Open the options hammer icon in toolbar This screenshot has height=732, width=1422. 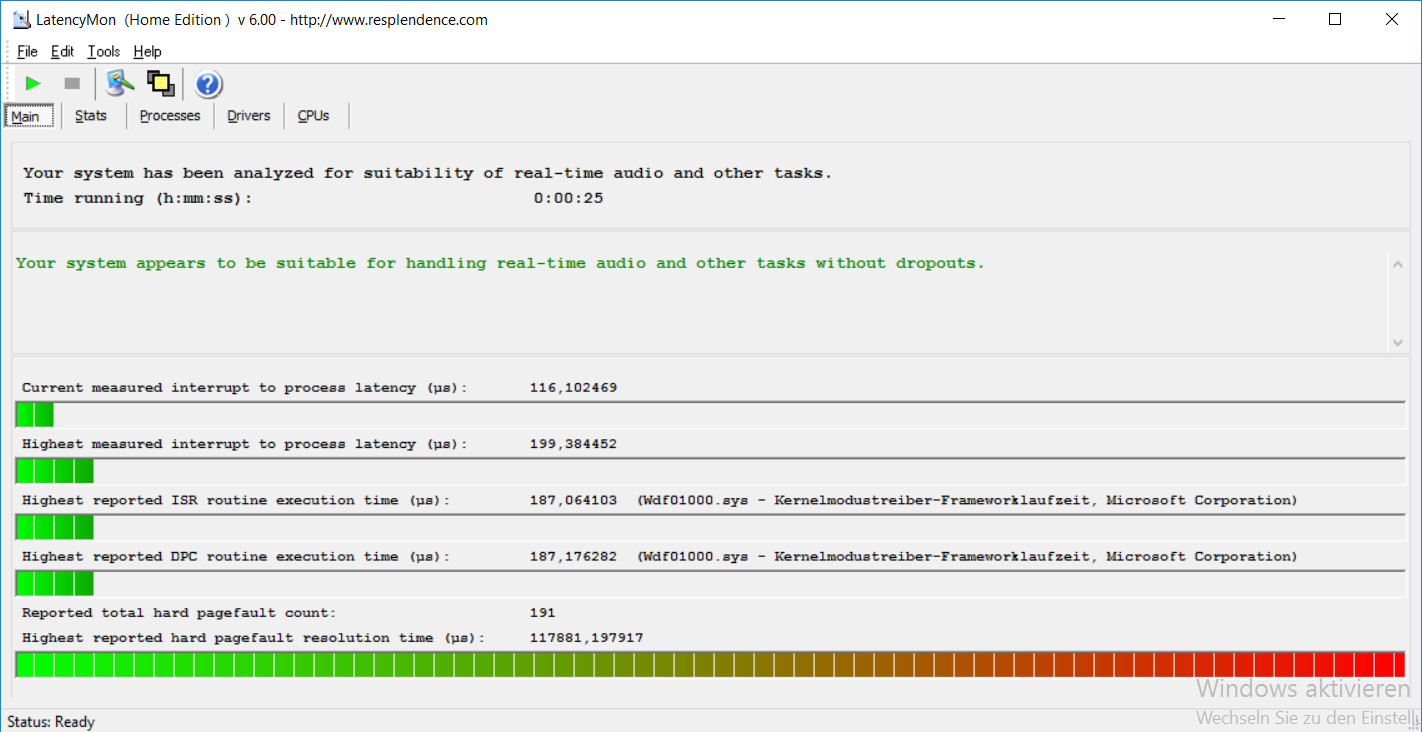[x=121, y=83]
